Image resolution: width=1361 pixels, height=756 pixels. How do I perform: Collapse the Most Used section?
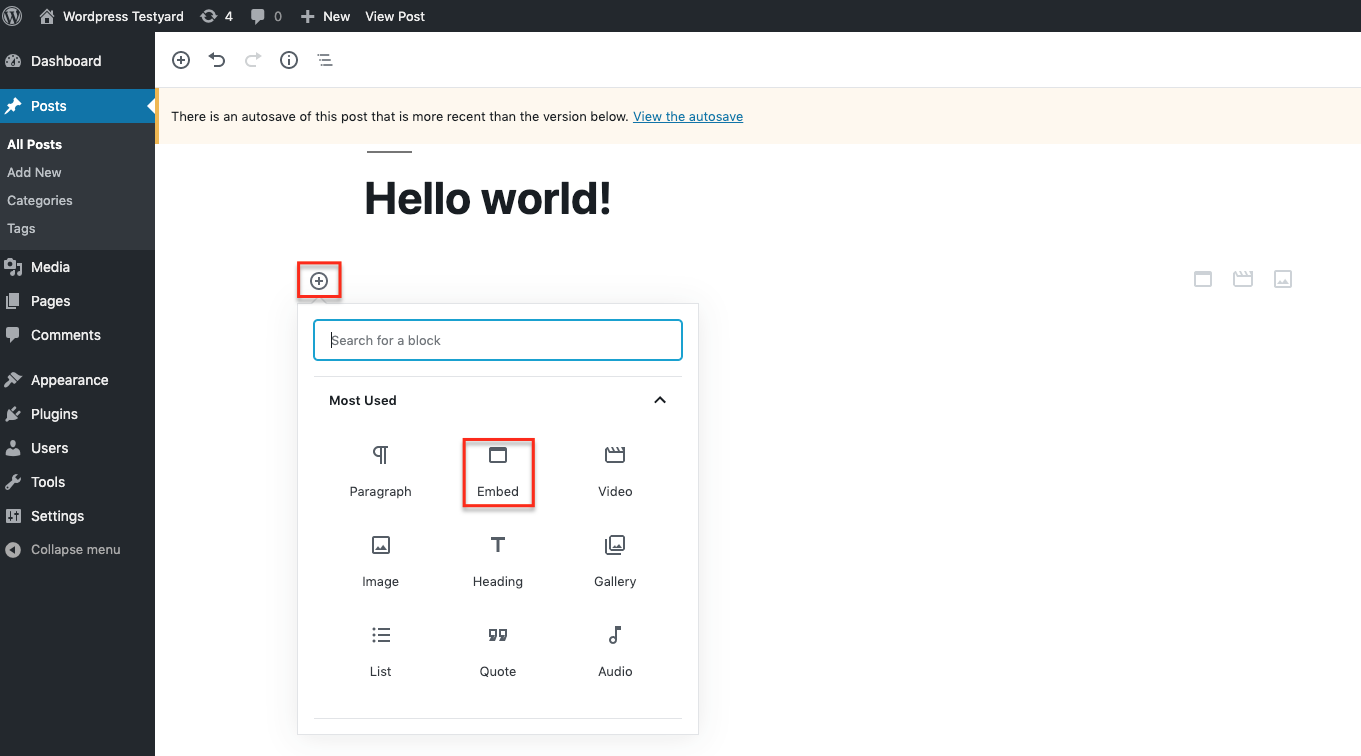point(659,400)
